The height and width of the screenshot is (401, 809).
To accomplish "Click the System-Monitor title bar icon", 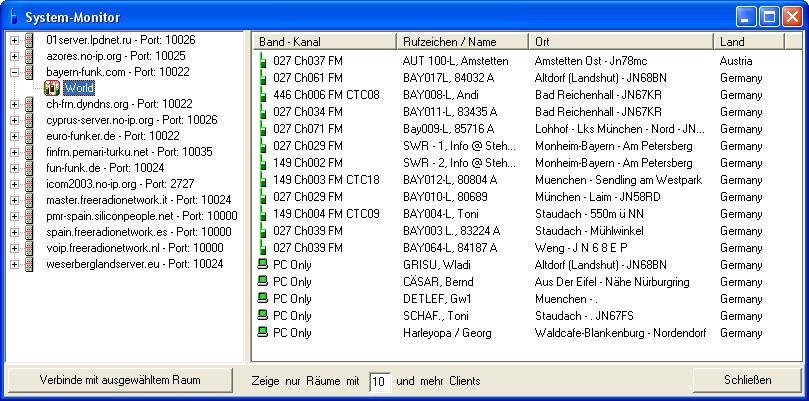I will [x=13, y=15].
